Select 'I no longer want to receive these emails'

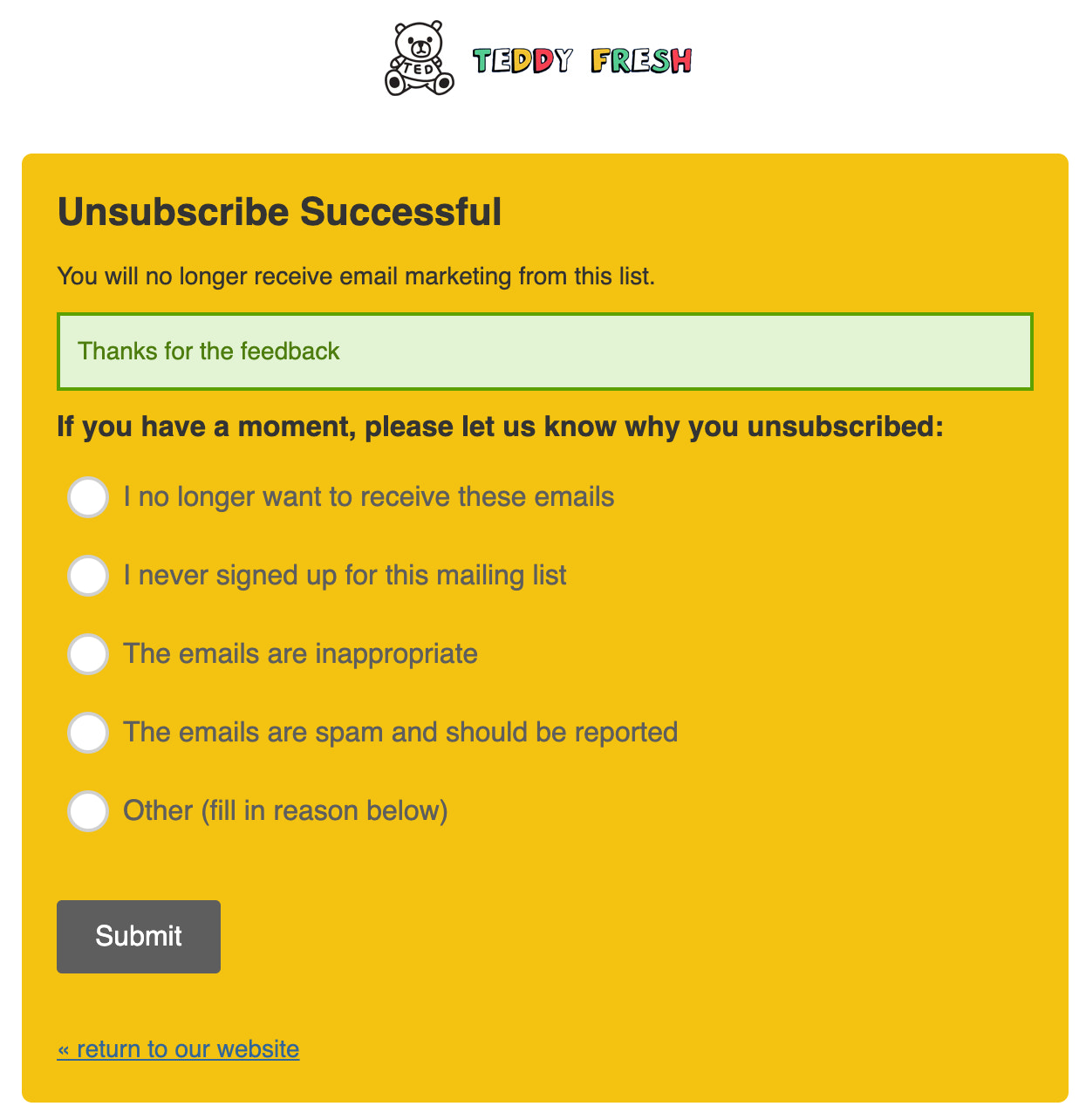(x=87, y=497)
